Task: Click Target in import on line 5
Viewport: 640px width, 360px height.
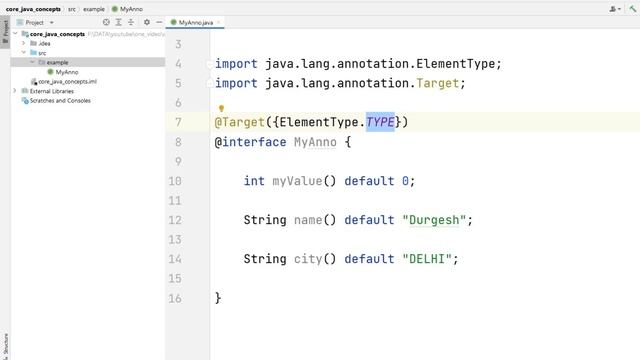Action: click(x=438, y=83)
